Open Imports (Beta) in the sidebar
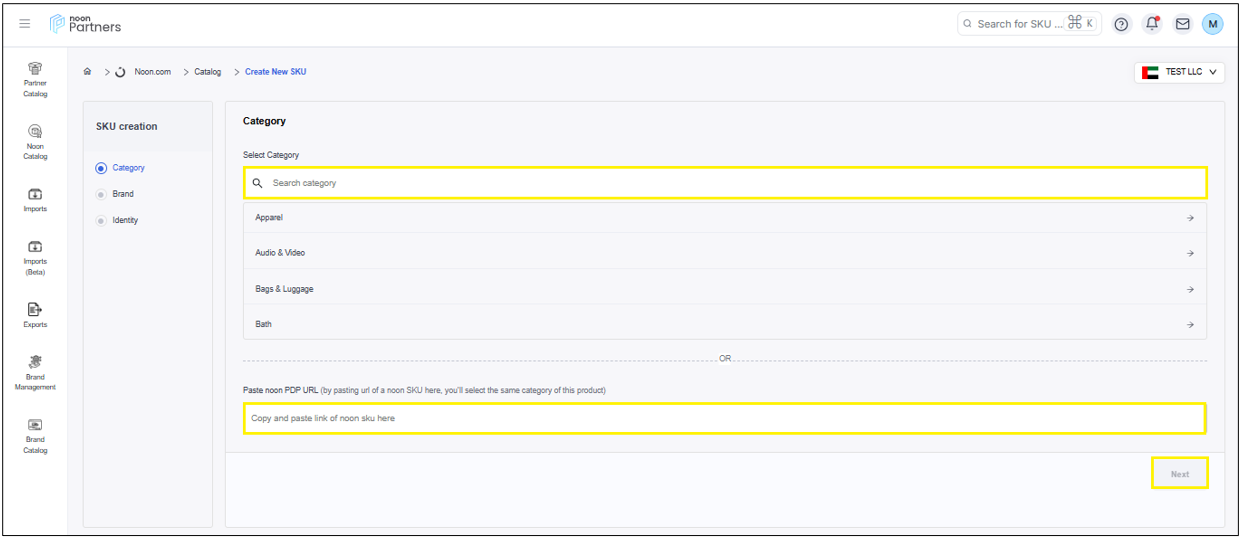The width and height of the screenshot is (1241, 539). pos(35,258)
